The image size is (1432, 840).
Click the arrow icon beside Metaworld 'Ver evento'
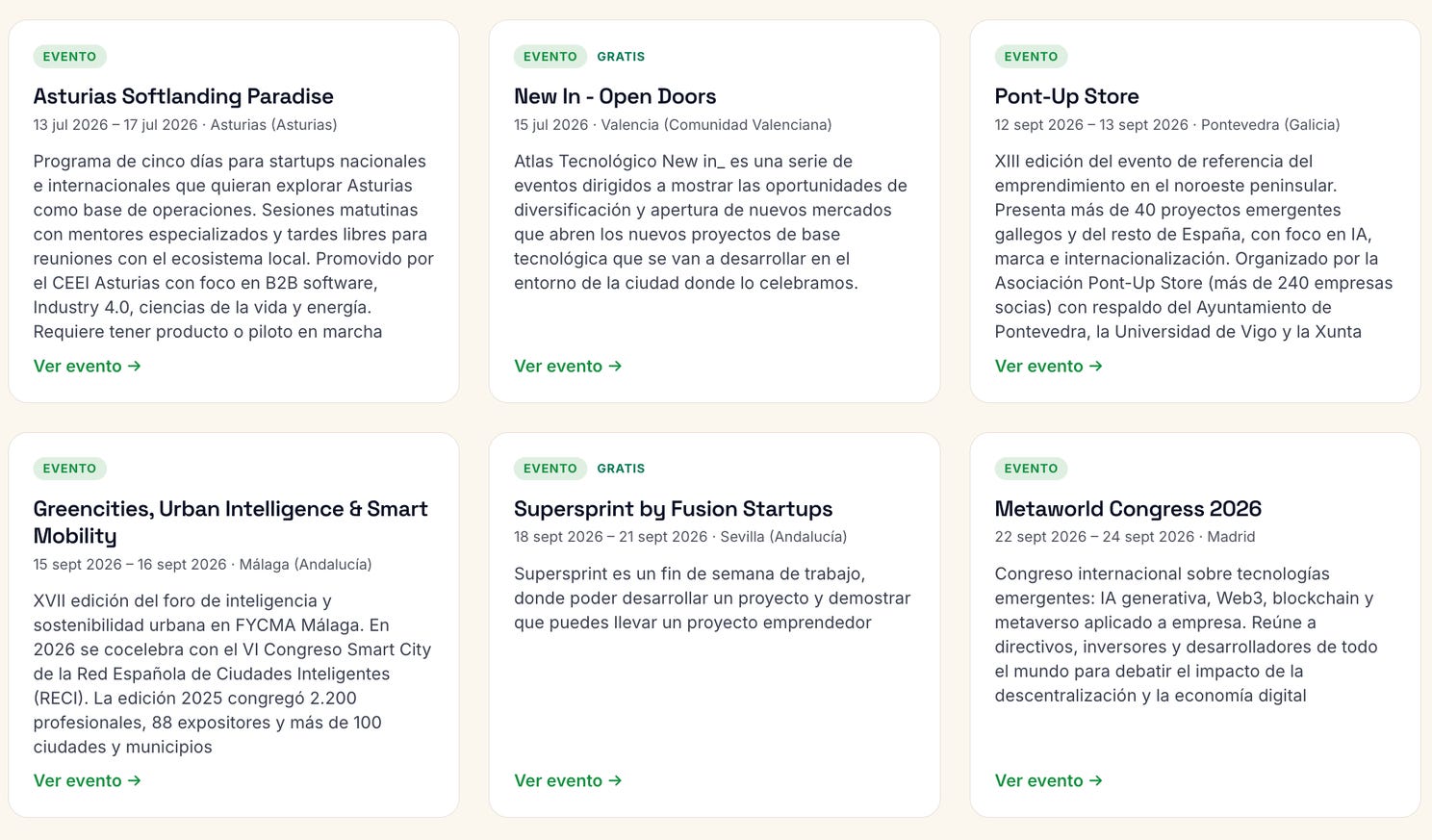[x=1096, y=780]
